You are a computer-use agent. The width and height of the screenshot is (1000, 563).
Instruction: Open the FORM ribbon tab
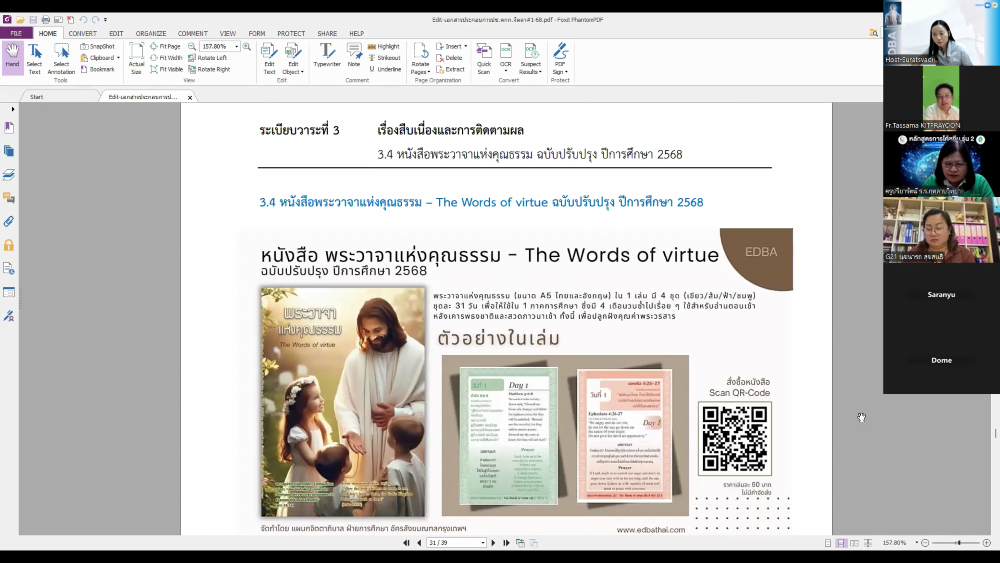click(x=257, y=33)
